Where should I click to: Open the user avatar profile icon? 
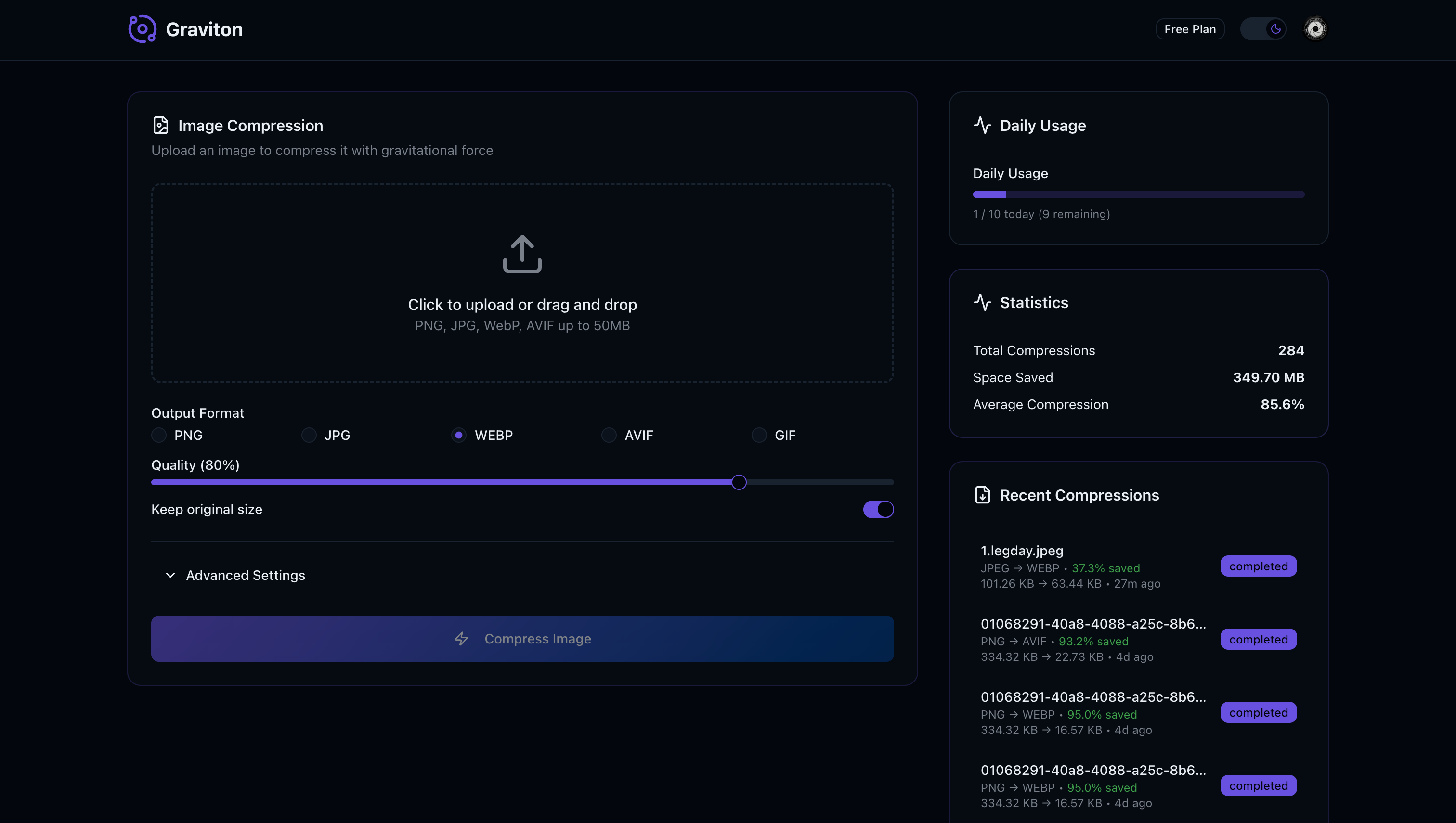(1314, 29)
